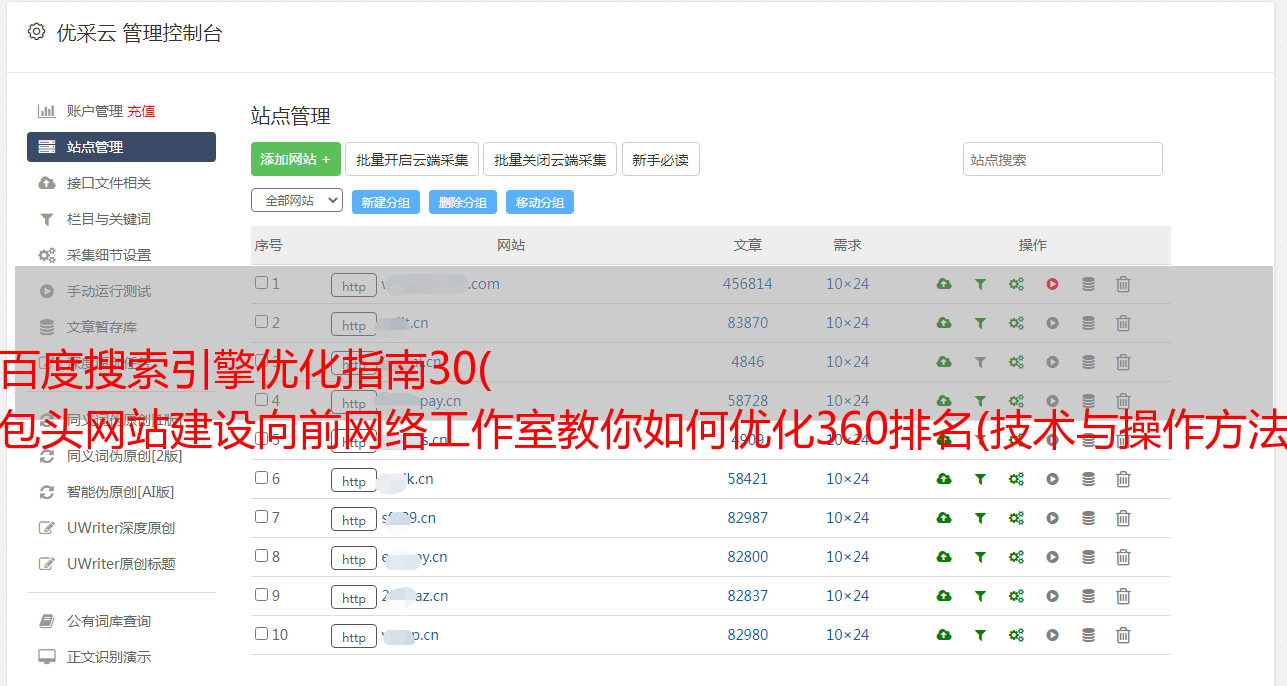Open the 新手必读 guide button
Viewport: 1287px width, 686px height.
(x=661, y=159)
